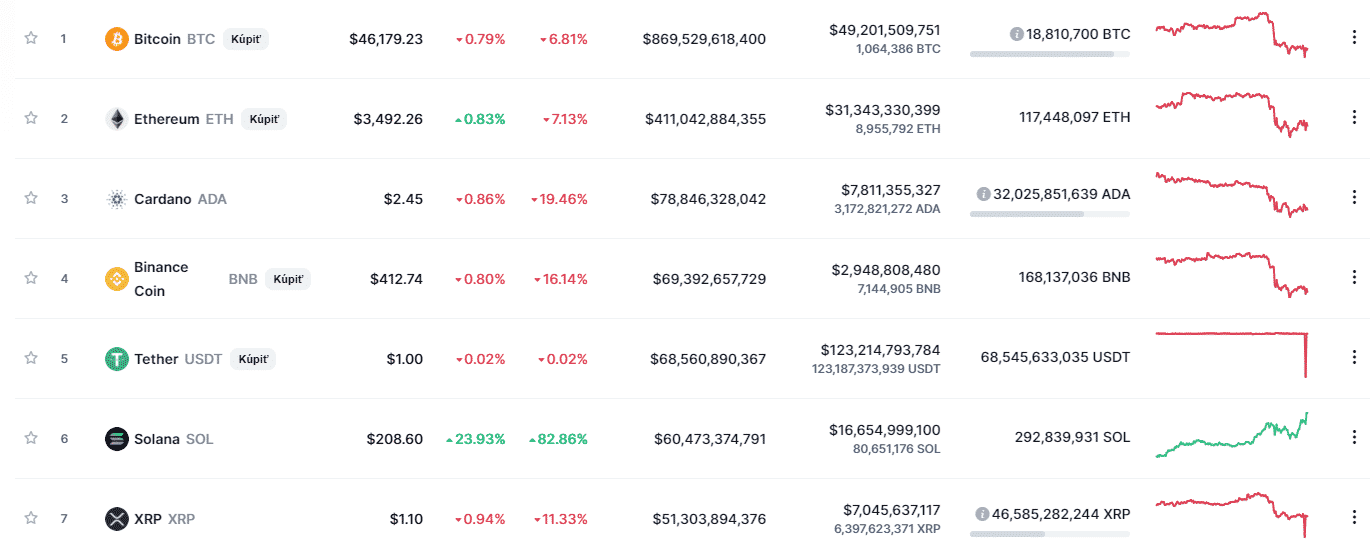
Task: Click the Tether logo icon
Action: click(x=117, y=359)
